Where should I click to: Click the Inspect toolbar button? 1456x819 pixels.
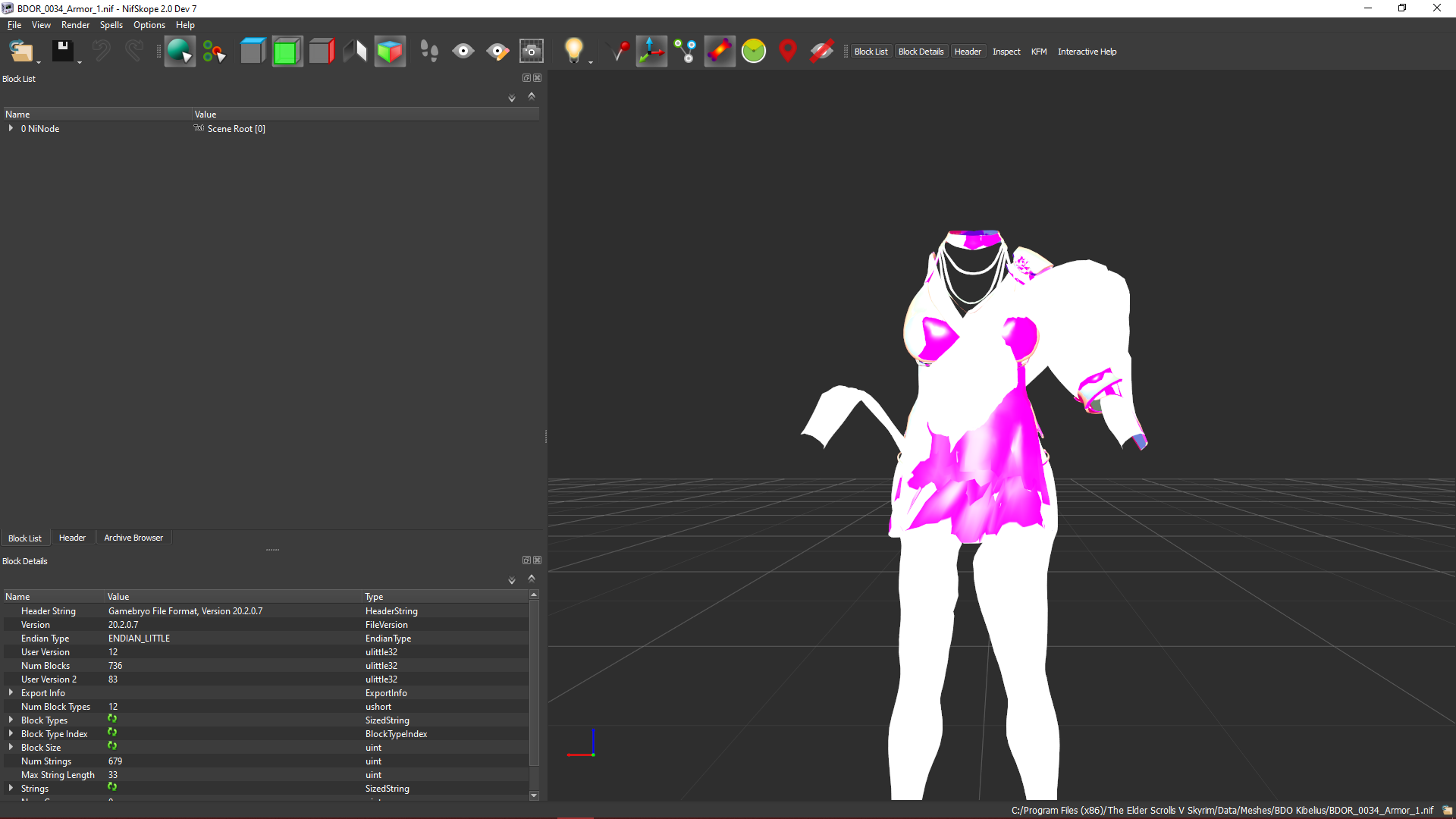point(1006,52)
